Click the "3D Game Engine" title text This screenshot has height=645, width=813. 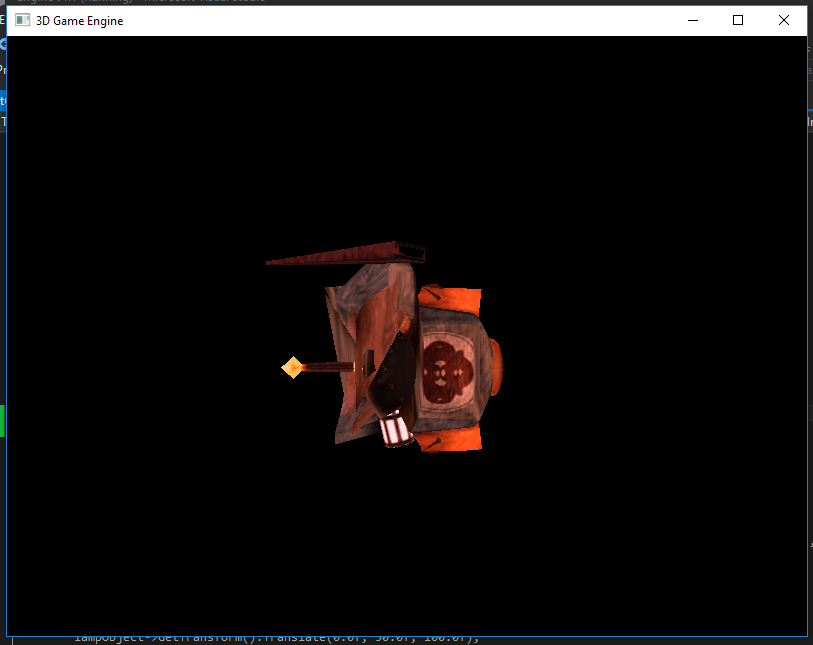pyautogui.click(x=79, y=21)
